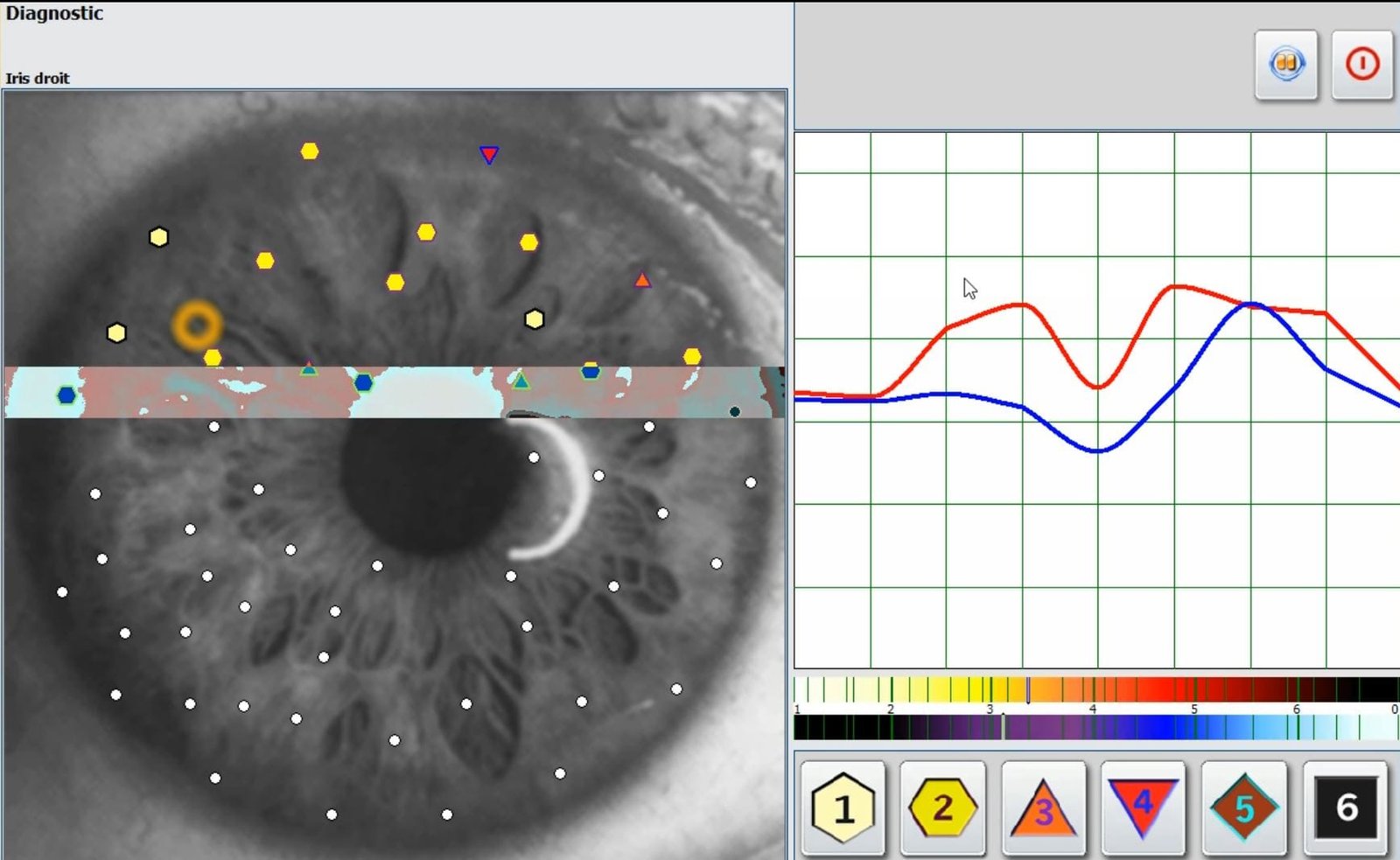Click the lowest dip of the red curve

click(1098, 387)
